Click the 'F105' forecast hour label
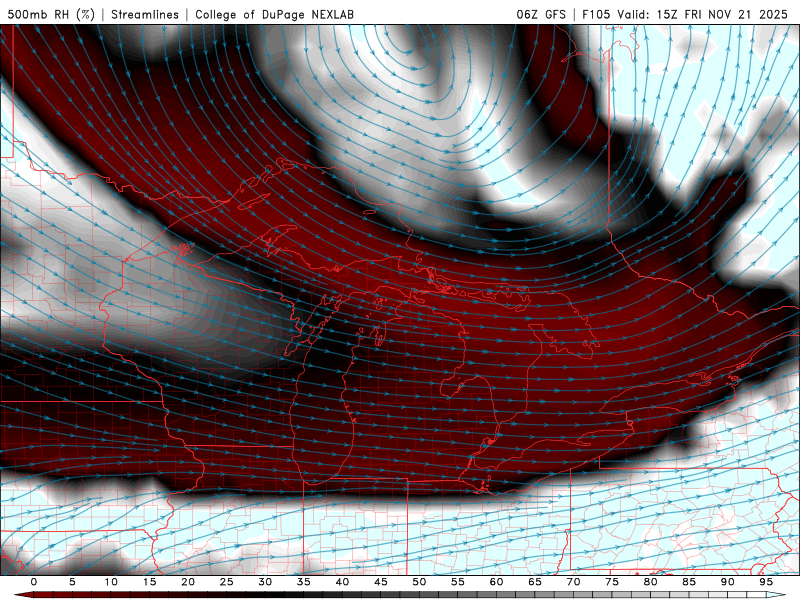800x600 pixels. click(596, 14)
